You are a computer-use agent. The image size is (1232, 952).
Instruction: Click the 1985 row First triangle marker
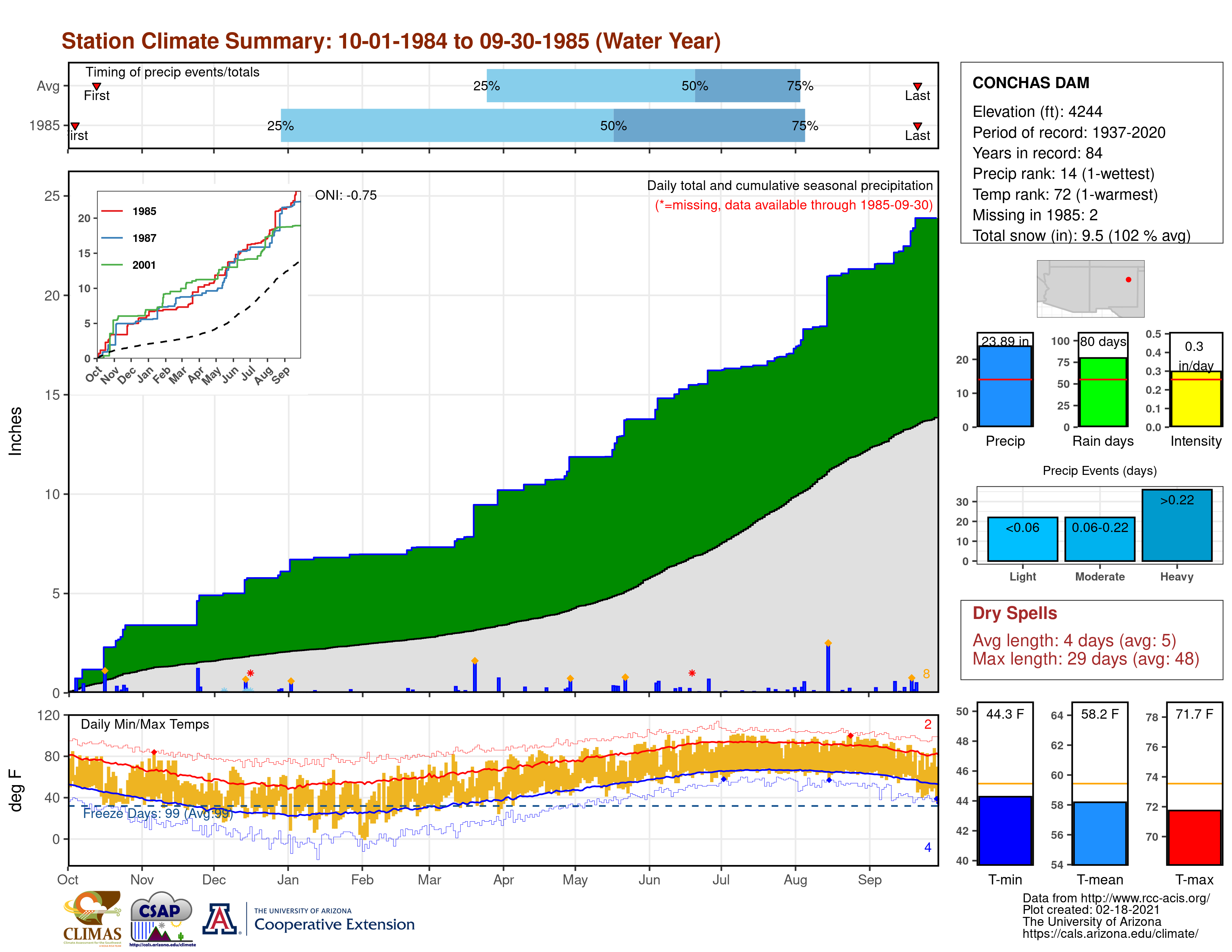point(75,126)
